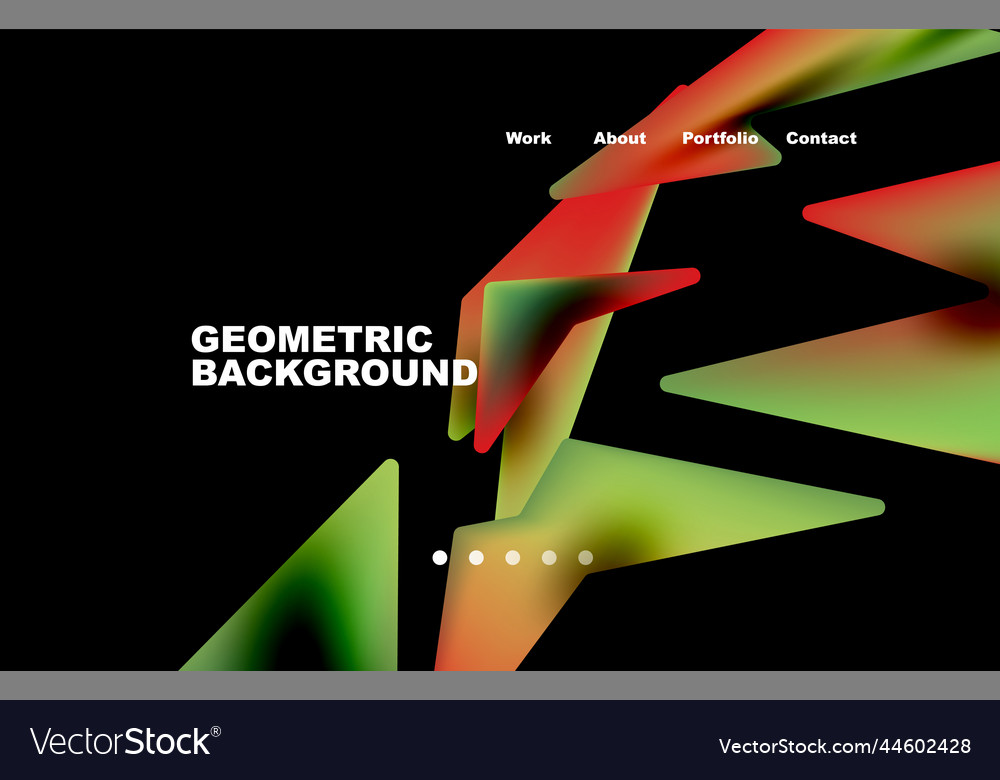Click the registered trademark symbol near the logo
The image size is (1000, 780).
(213, 730)
